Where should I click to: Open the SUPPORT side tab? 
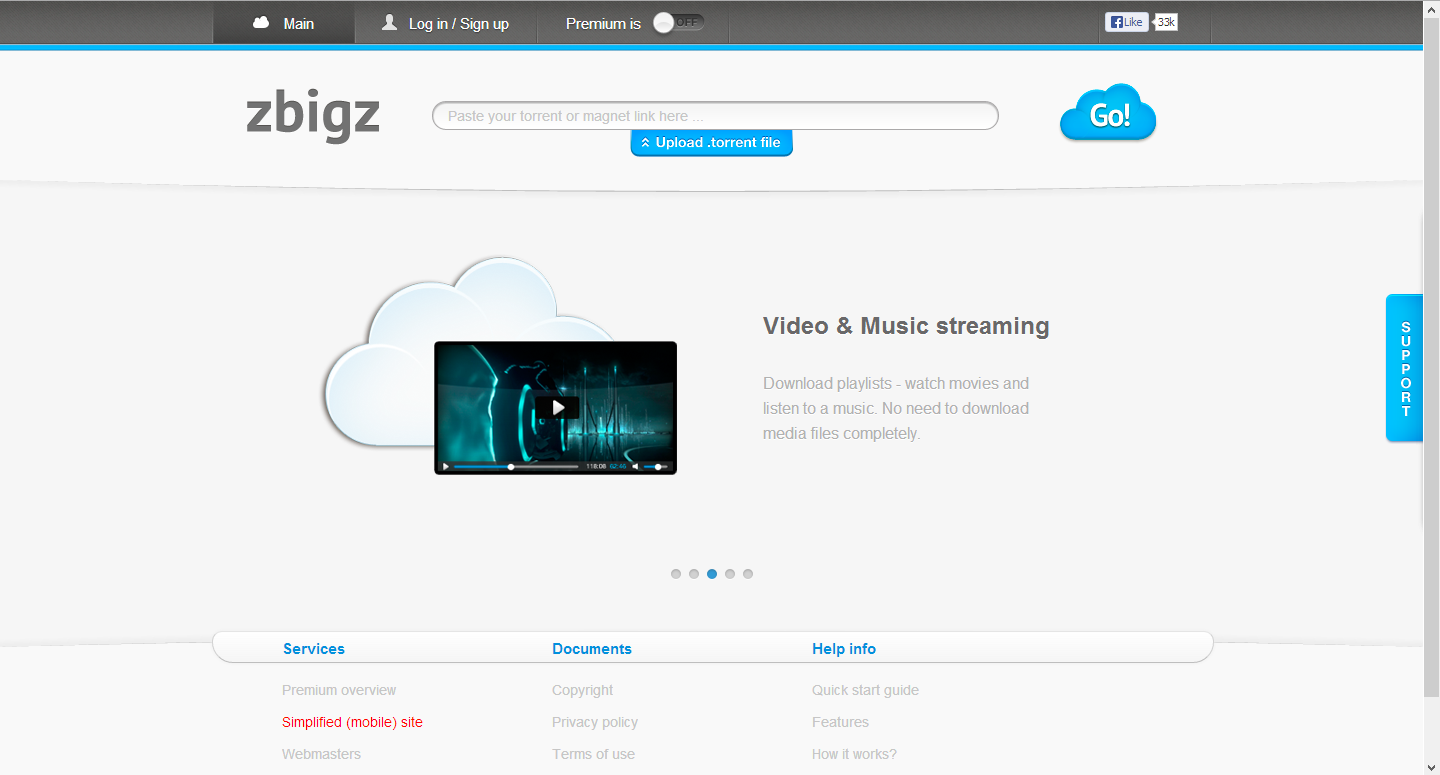click(x=1404, y=368)
